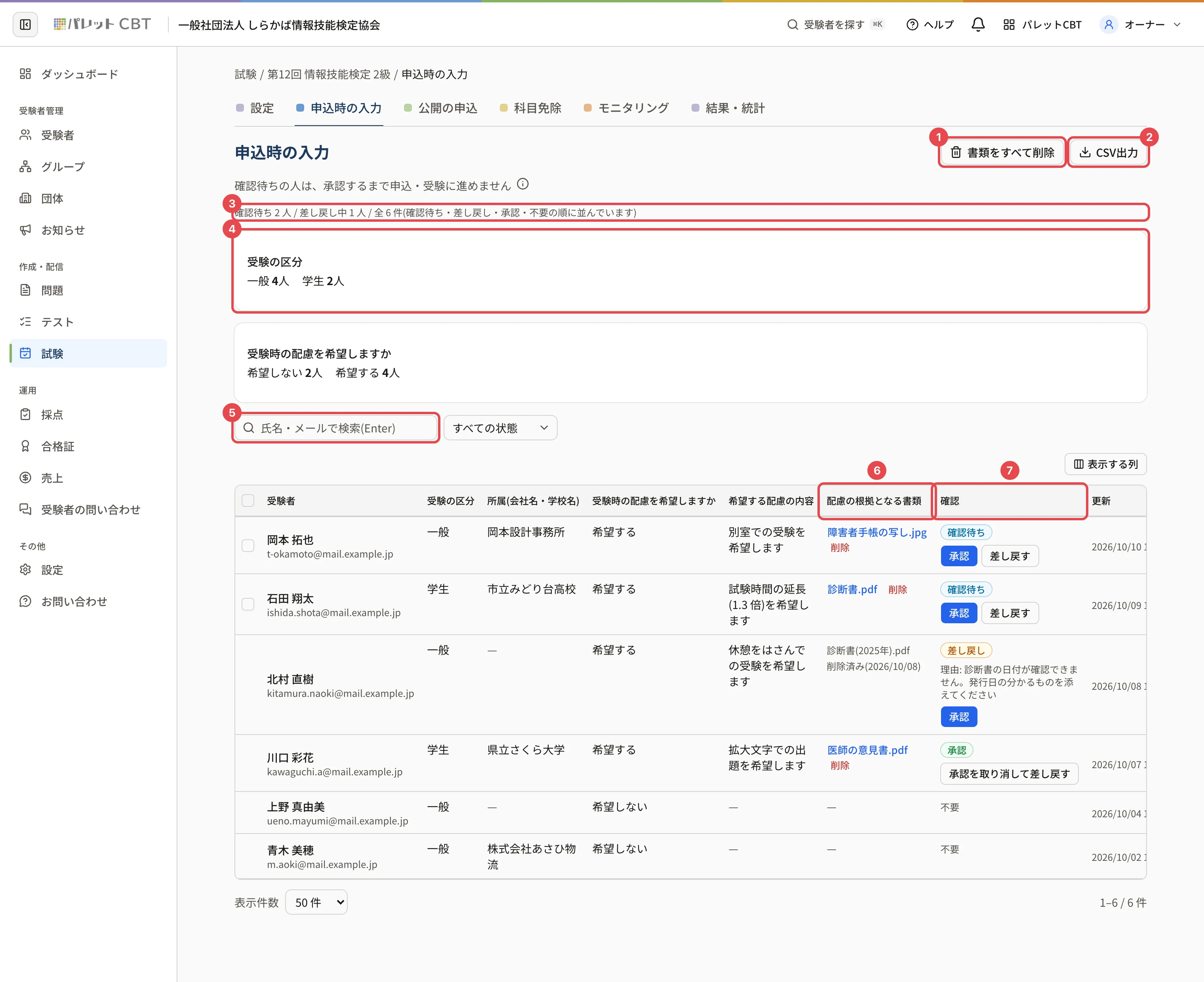Open the 設定 gear item in the sidebar

coord(88,570)
